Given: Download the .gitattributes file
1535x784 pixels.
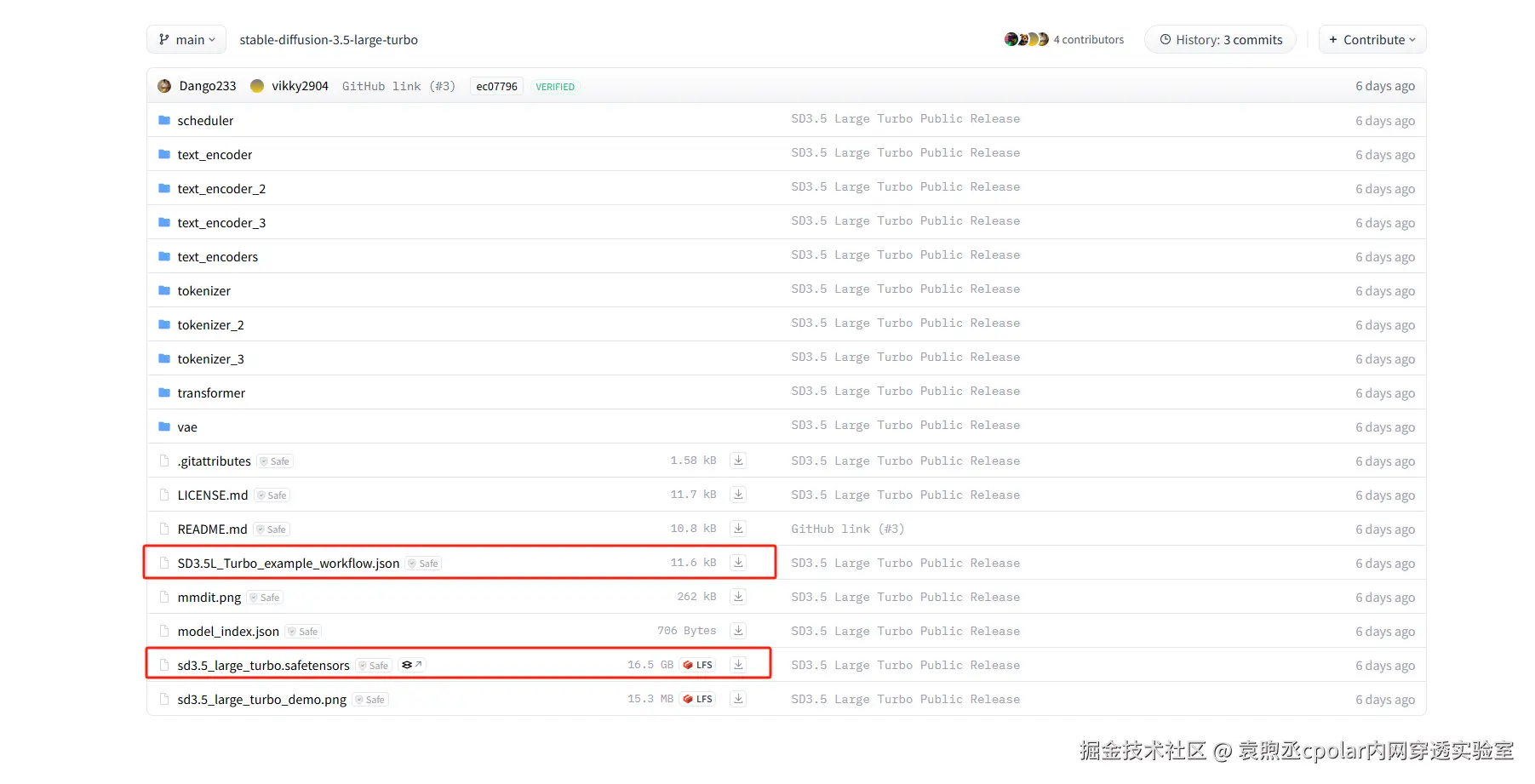Looking at the screenshot, I should click(x=738, y=461).
